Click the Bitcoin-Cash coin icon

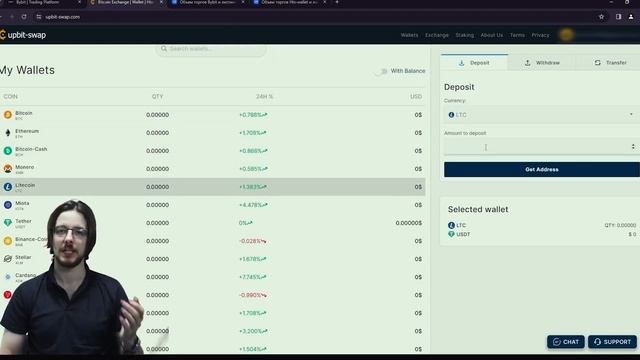click(8, 151)
